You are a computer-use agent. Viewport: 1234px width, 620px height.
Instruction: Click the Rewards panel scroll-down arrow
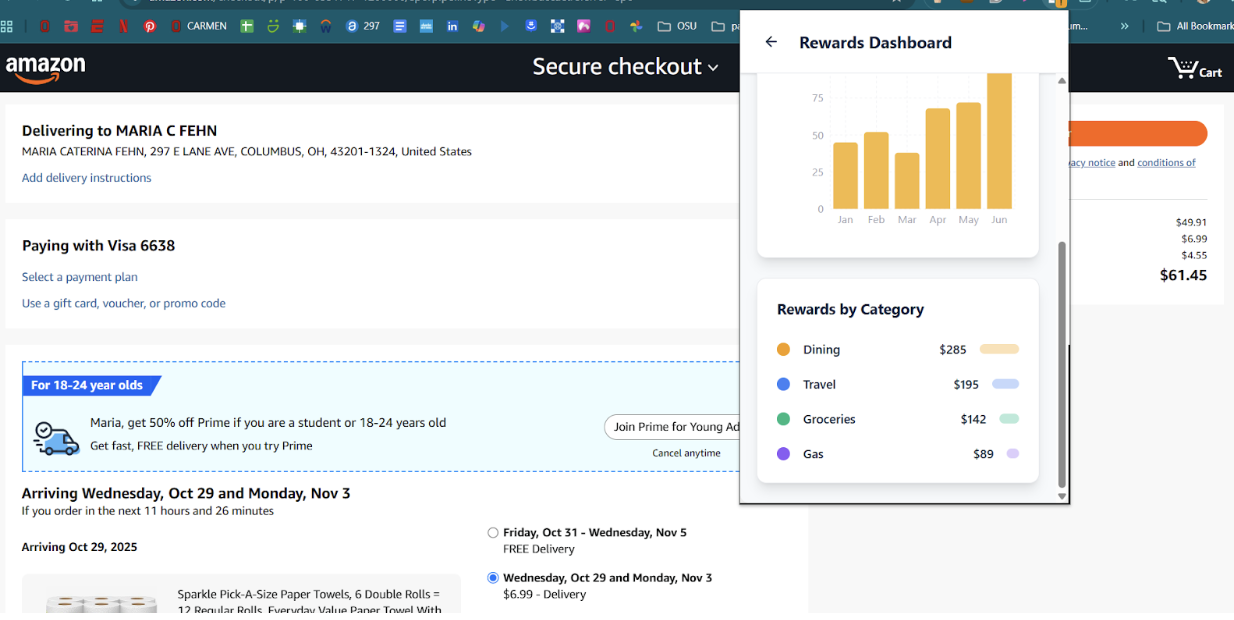pos(1062,496)
